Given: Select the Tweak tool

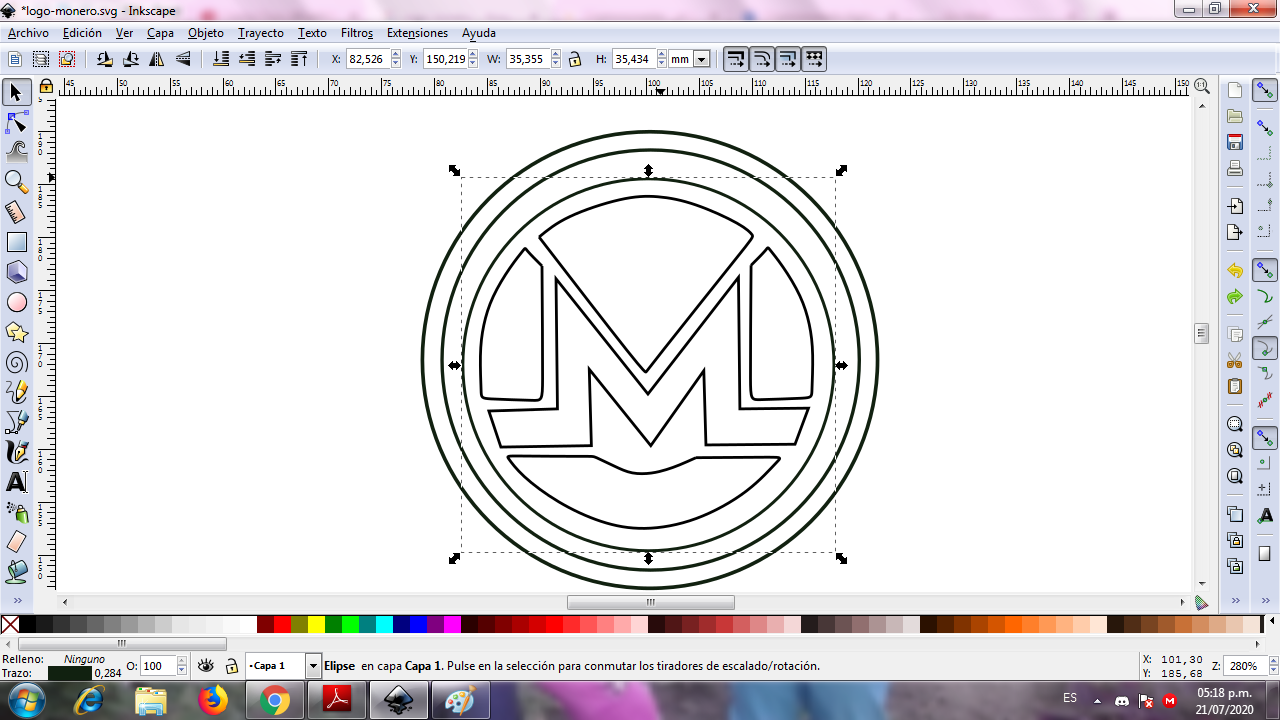Looking at the screenshot, I should (x=16, y=152).
